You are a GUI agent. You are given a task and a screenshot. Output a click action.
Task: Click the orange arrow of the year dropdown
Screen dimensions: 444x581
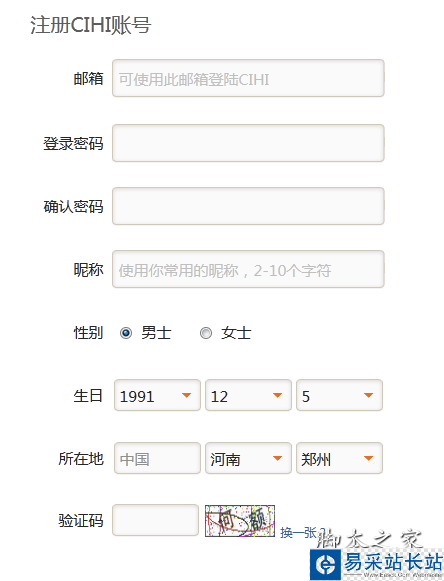click(186, 395)
